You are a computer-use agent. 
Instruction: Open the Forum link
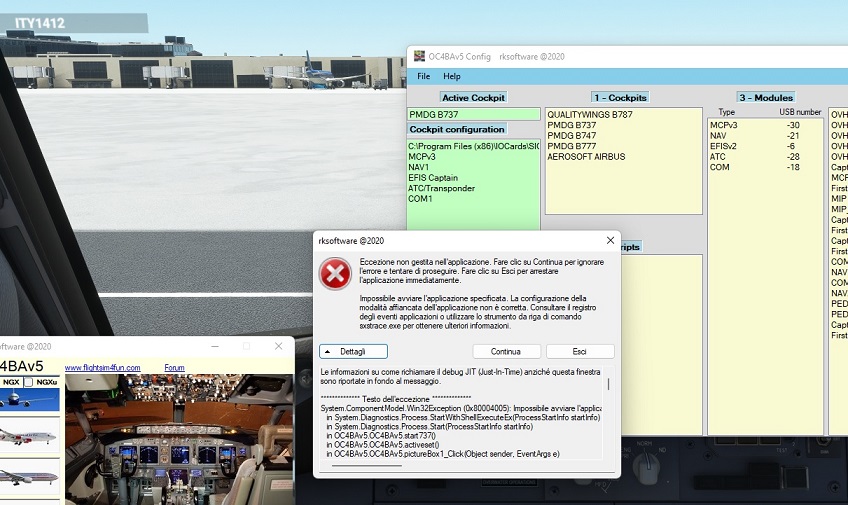174,368
